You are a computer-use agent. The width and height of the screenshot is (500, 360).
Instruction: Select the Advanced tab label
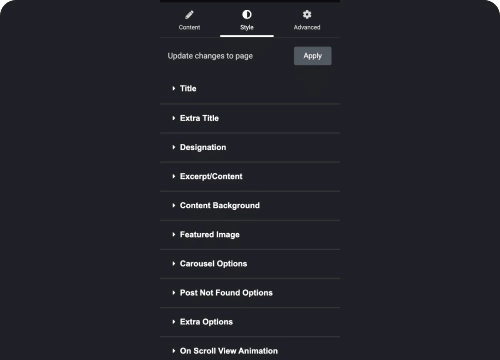[x=307, y=27]
